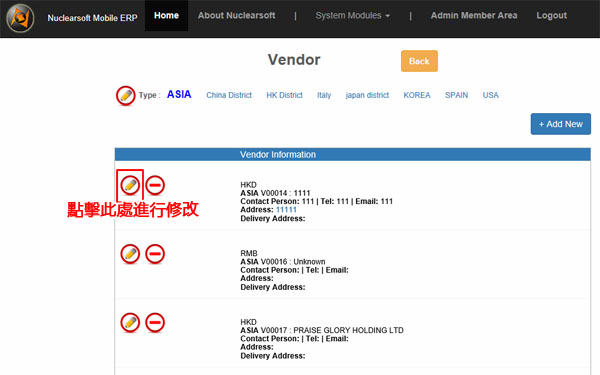
Task: Select the USA vendor type
Action: click(491, 95)
